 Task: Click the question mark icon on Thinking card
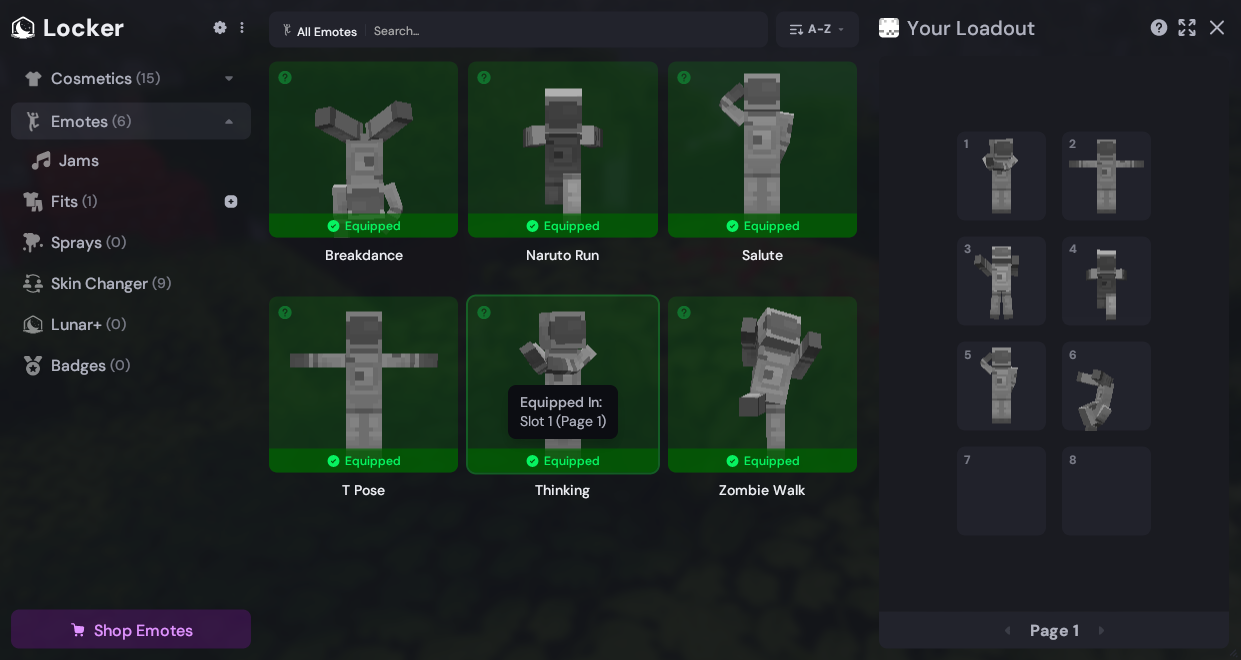point(484,313)
